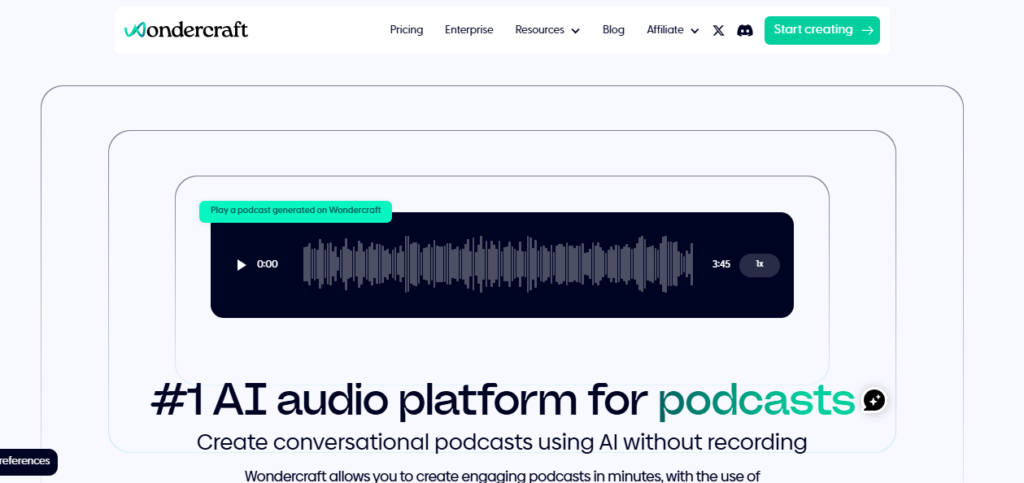Screen dimensions: 1024x483
Task: Open the X (Twitter) icon link
Action: tap(718, 30)
